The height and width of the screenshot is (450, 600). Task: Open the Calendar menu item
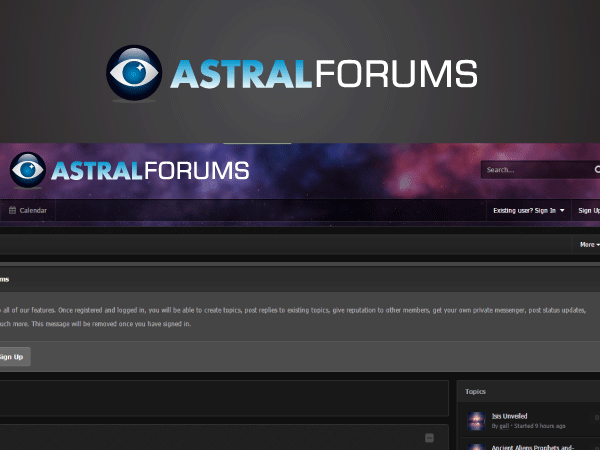tap(28, 210)
